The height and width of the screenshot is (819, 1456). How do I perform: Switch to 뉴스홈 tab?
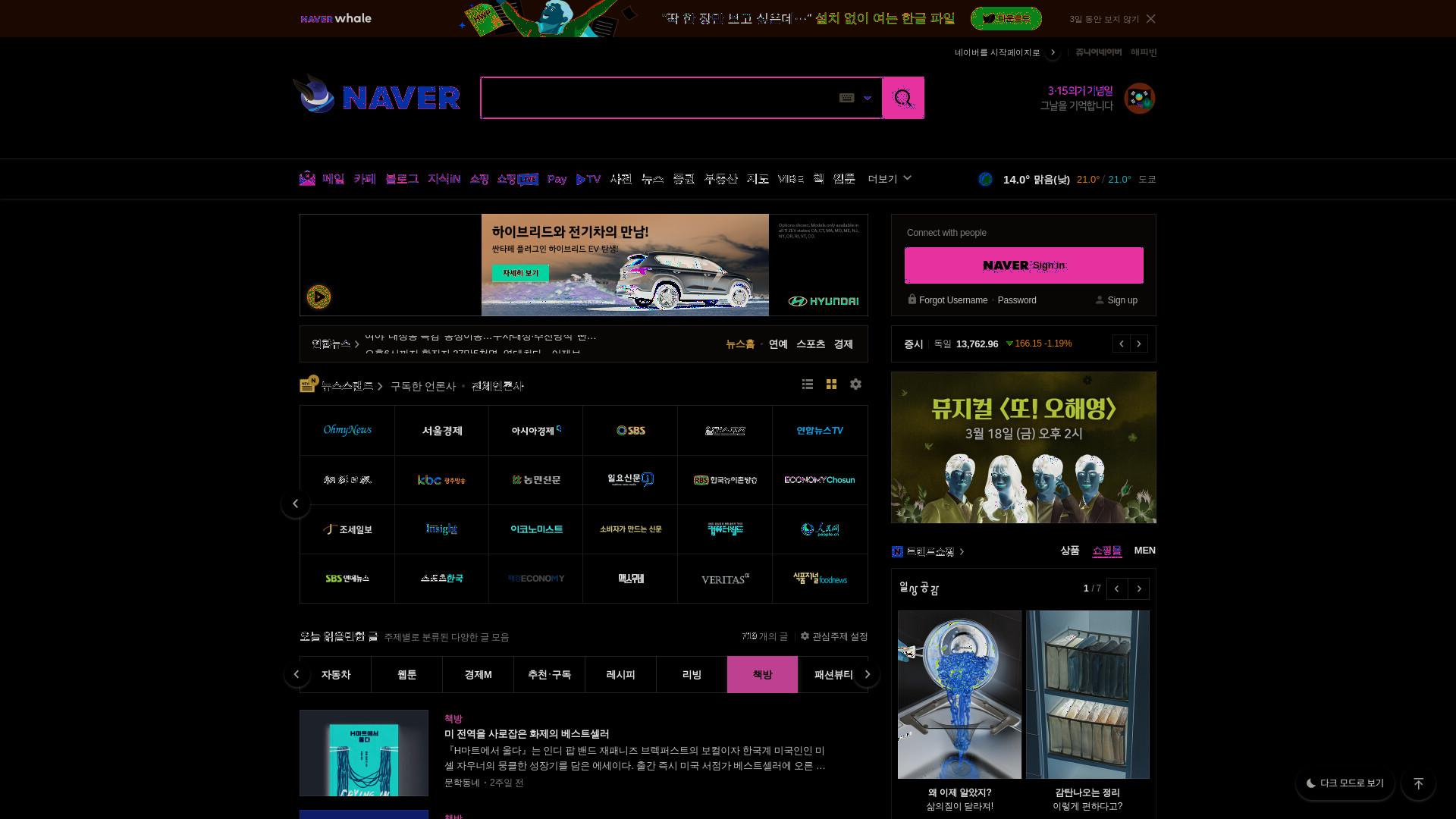point(740,344)
